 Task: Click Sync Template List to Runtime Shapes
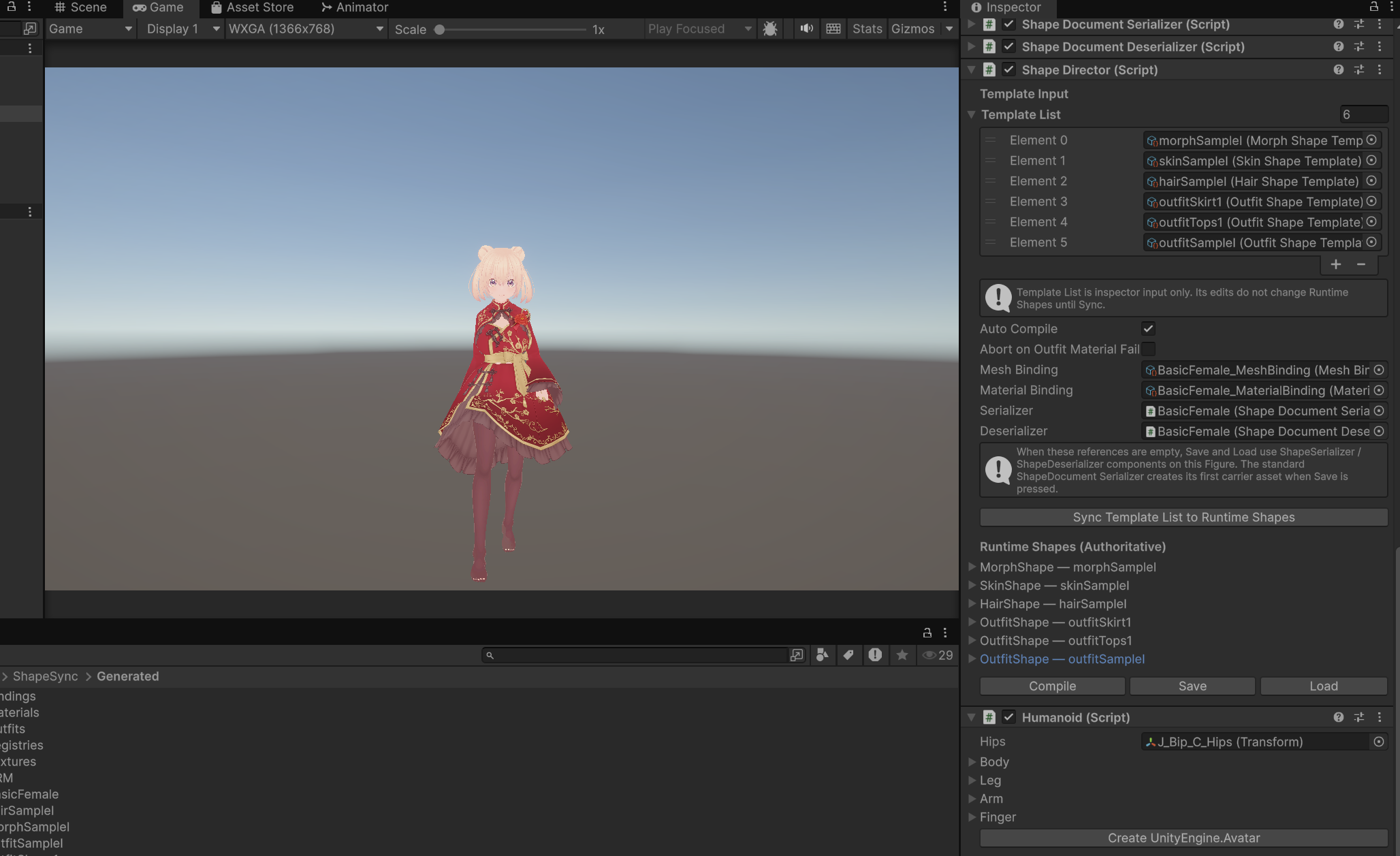(1183, 517)
